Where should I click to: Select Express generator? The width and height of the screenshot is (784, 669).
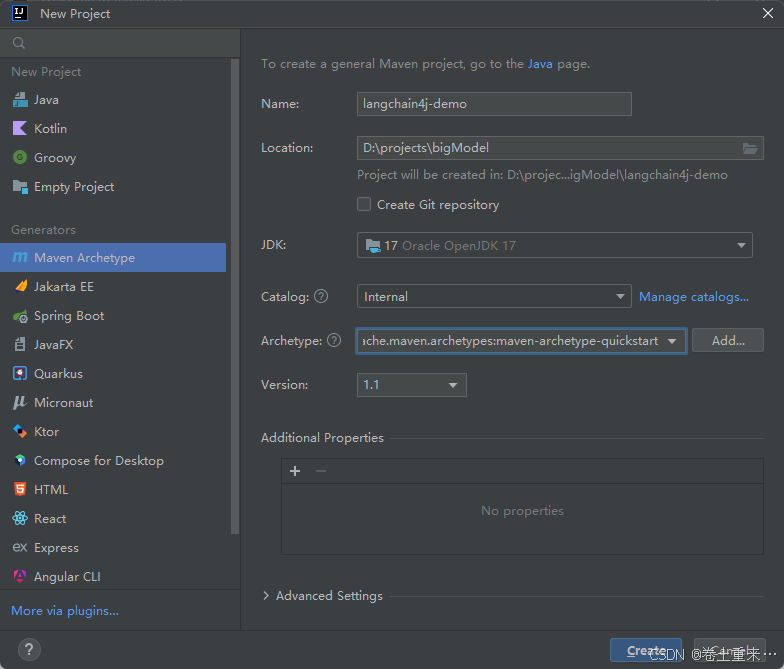coord(113,548)
